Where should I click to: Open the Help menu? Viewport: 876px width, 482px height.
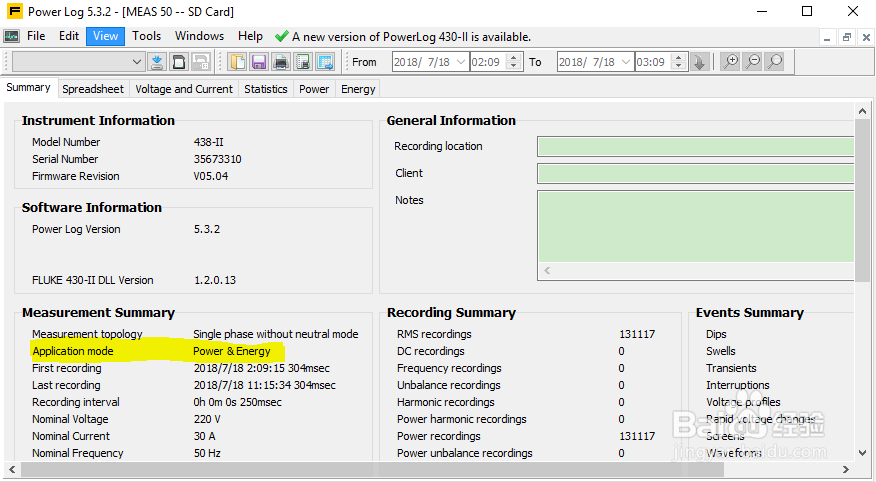click(x=250, y=36)
